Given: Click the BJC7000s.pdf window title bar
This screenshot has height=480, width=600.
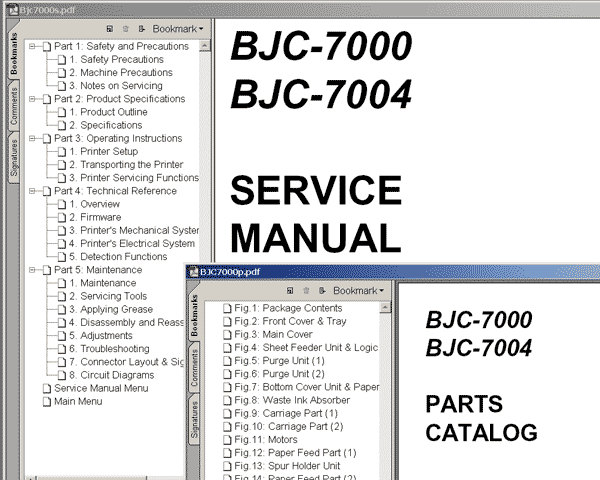Looking at the screenshot, I should coord(302,10).
